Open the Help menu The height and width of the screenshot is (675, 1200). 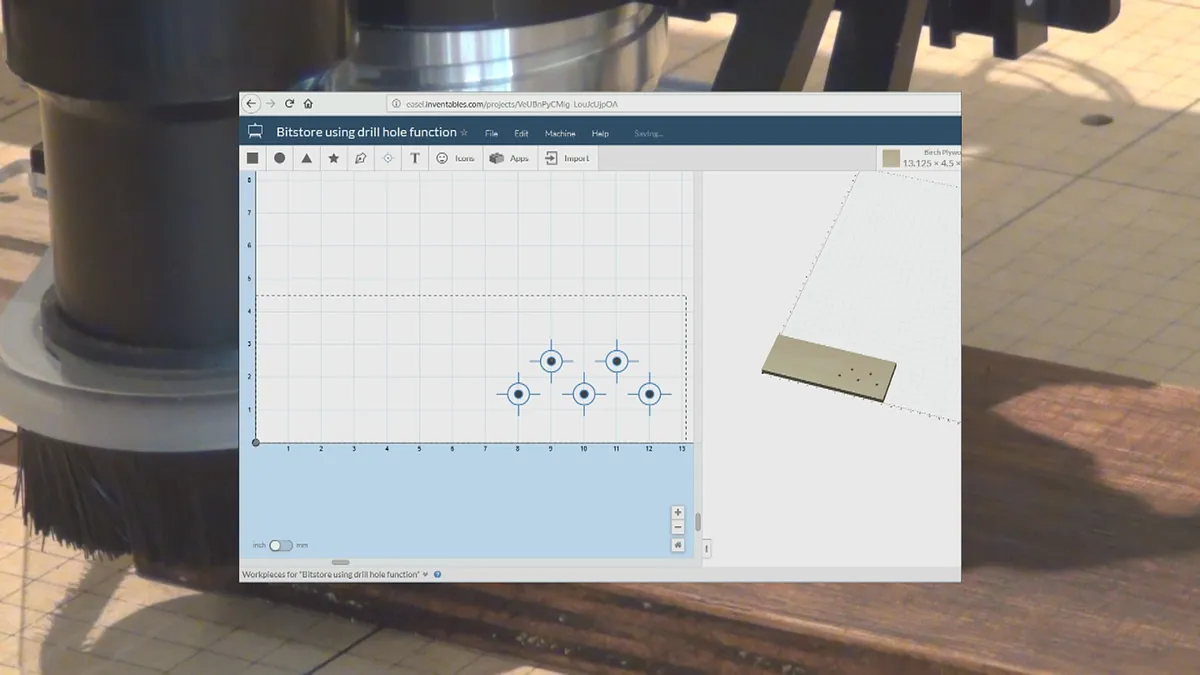(x=600, y=134)
